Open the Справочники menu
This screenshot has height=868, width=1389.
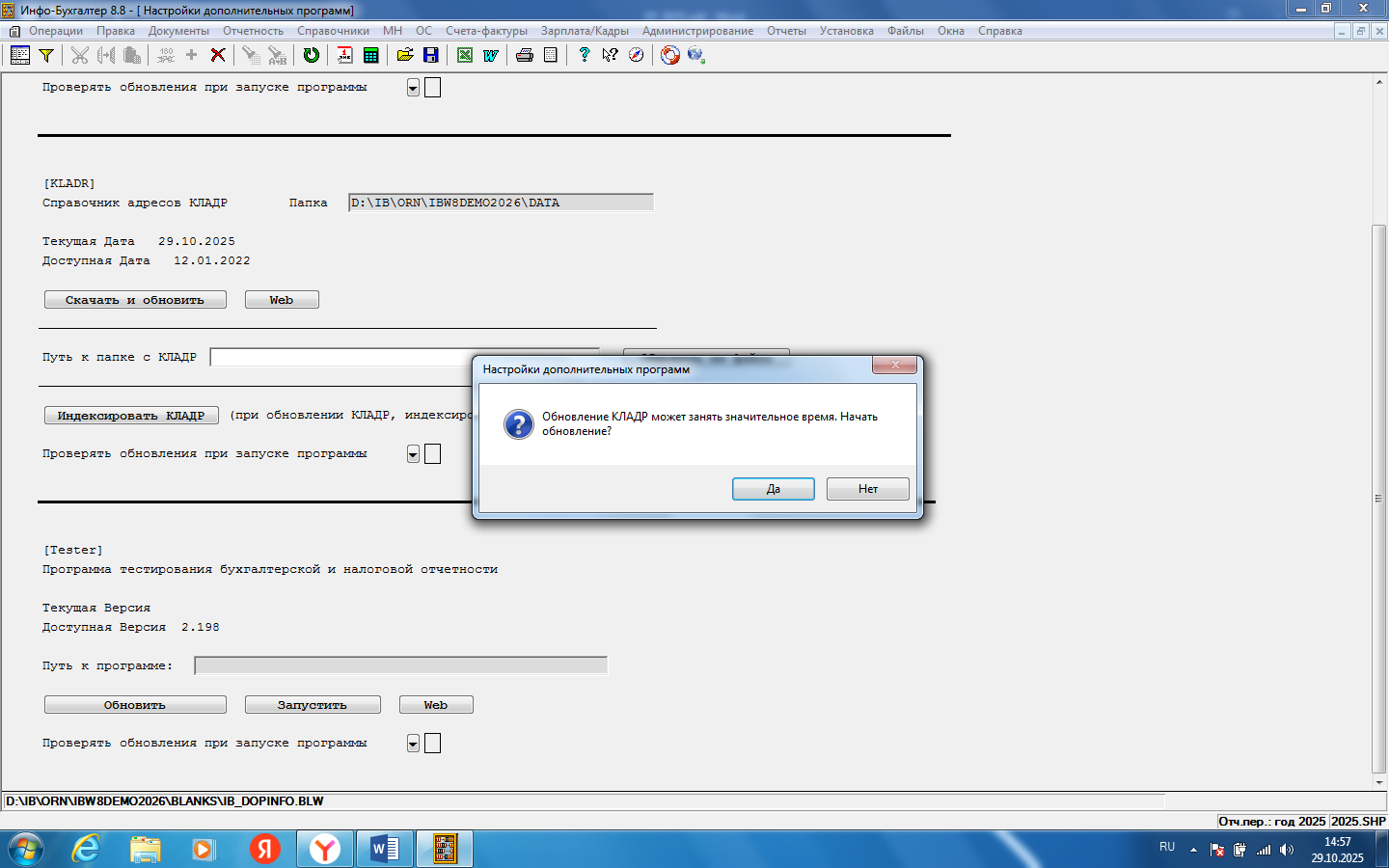[333, 31]
